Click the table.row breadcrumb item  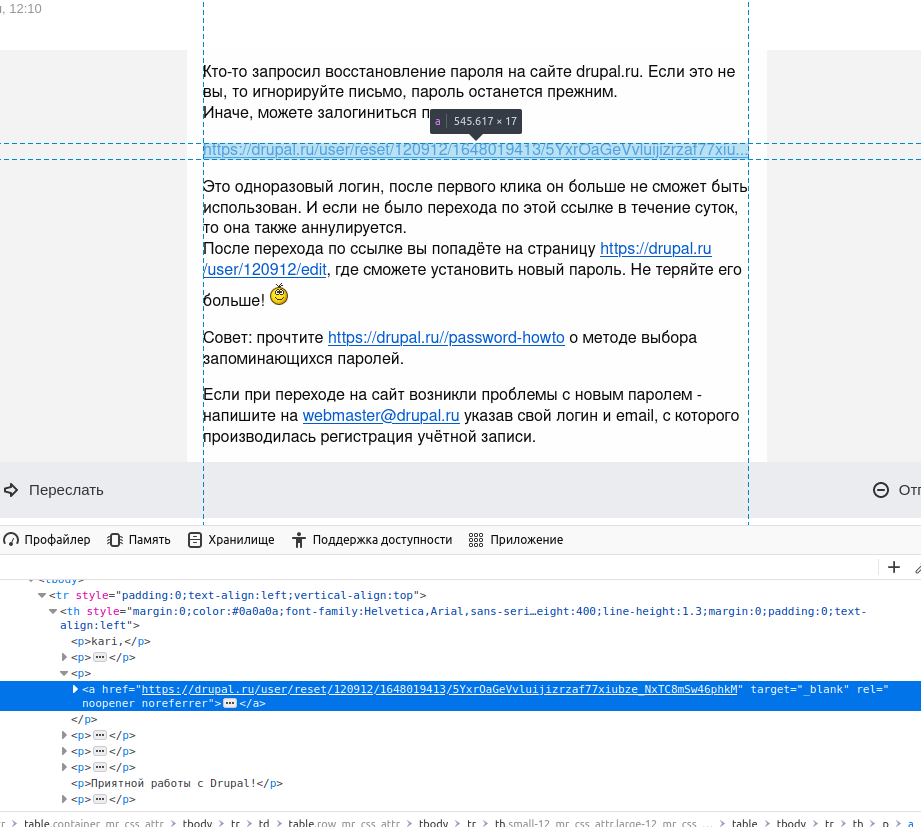pos(344,822)
